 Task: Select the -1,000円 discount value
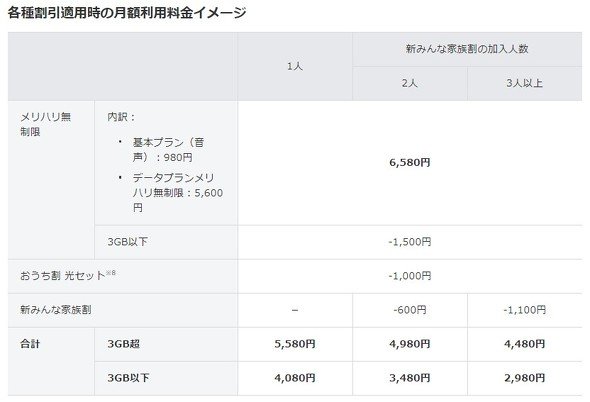click(x=409, y=276)
